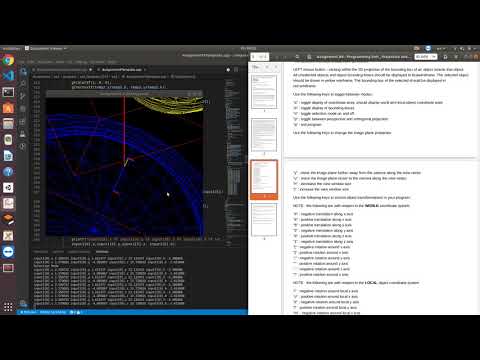This screenshot has width=480, height=360.
Task: Show Applications grid in the dock
Action: coord(8,306)
